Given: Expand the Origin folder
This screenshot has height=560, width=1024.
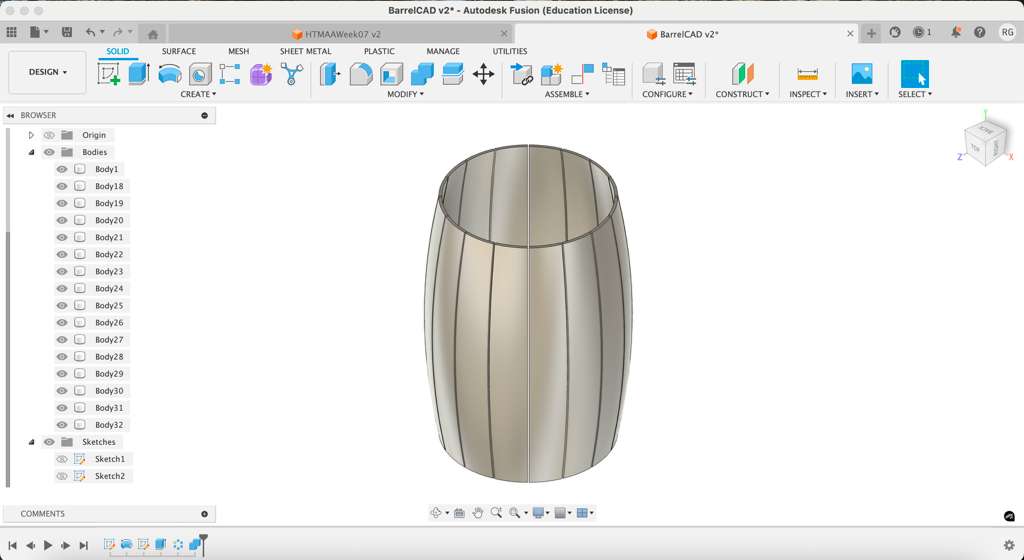Looking at the screenshot, I should click(31, 135).
